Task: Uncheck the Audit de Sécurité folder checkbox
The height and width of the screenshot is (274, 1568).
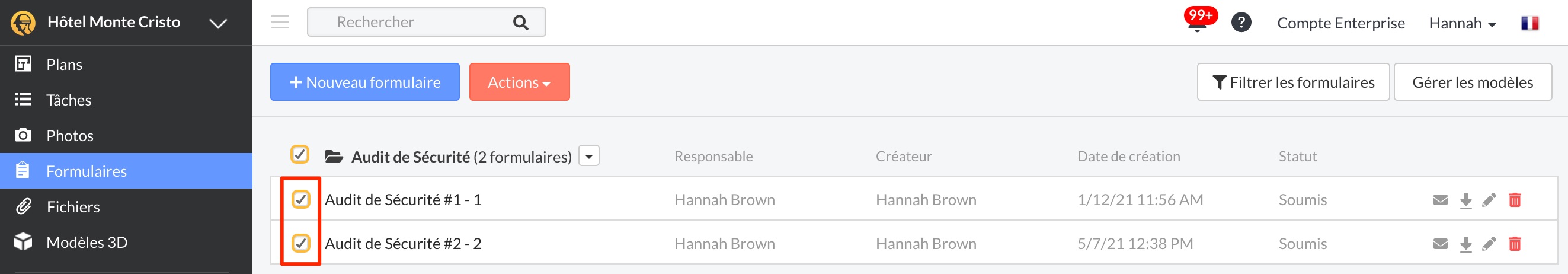Action: coord(299,155)
